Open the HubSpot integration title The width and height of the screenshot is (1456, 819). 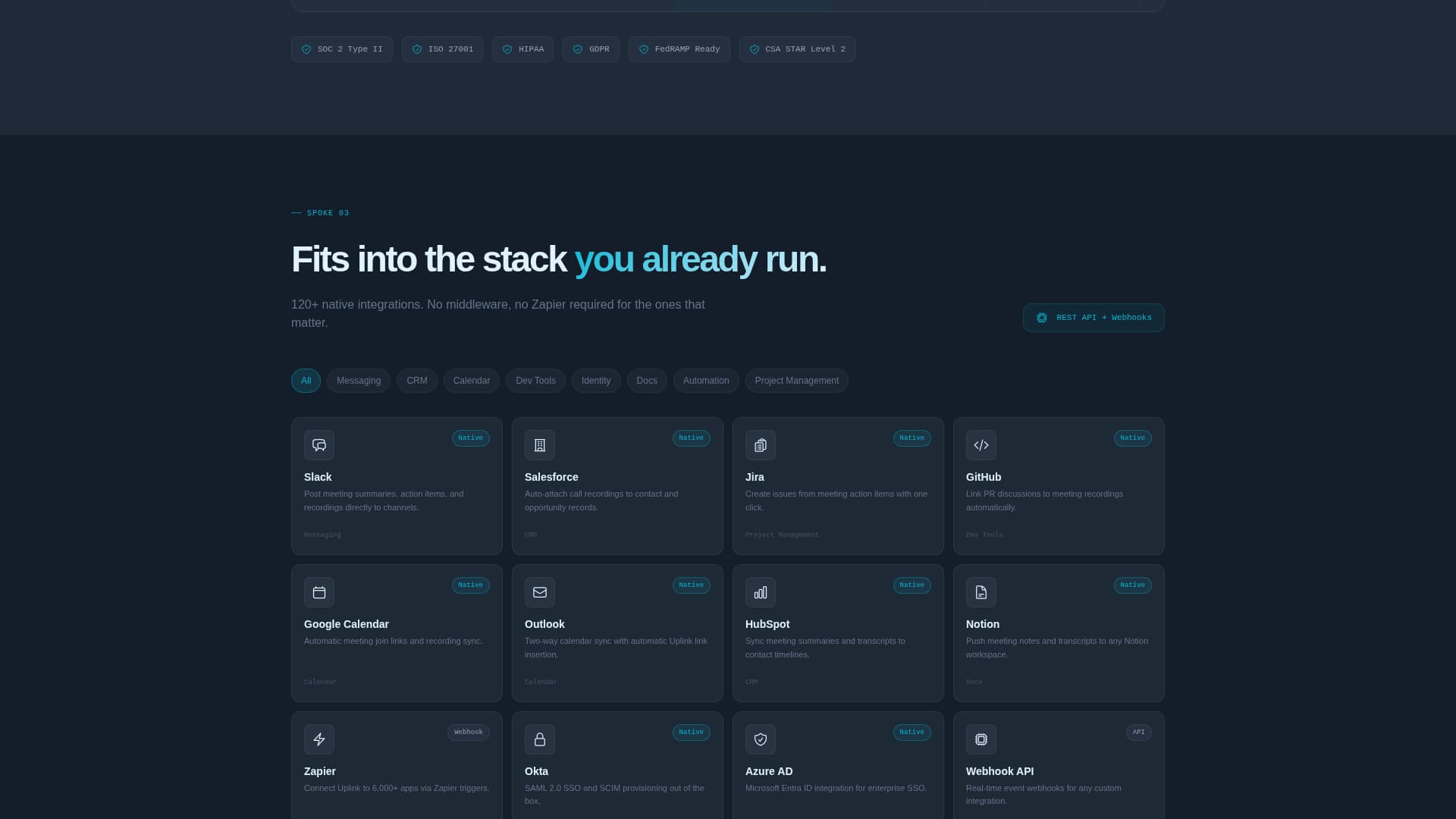[x=767, y=624]
